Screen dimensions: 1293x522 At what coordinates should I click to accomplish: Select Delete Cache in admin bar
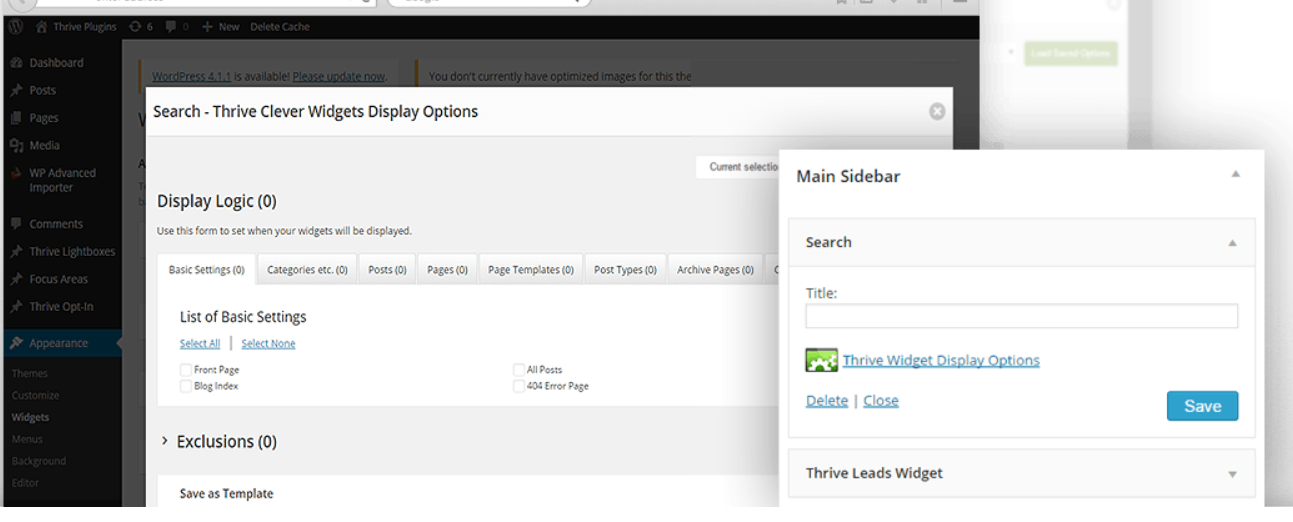coord(280,27)
